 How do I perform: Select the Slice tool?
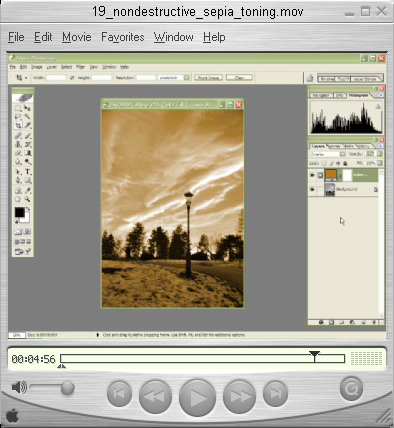pyautogui.click(x=27, y=125)
